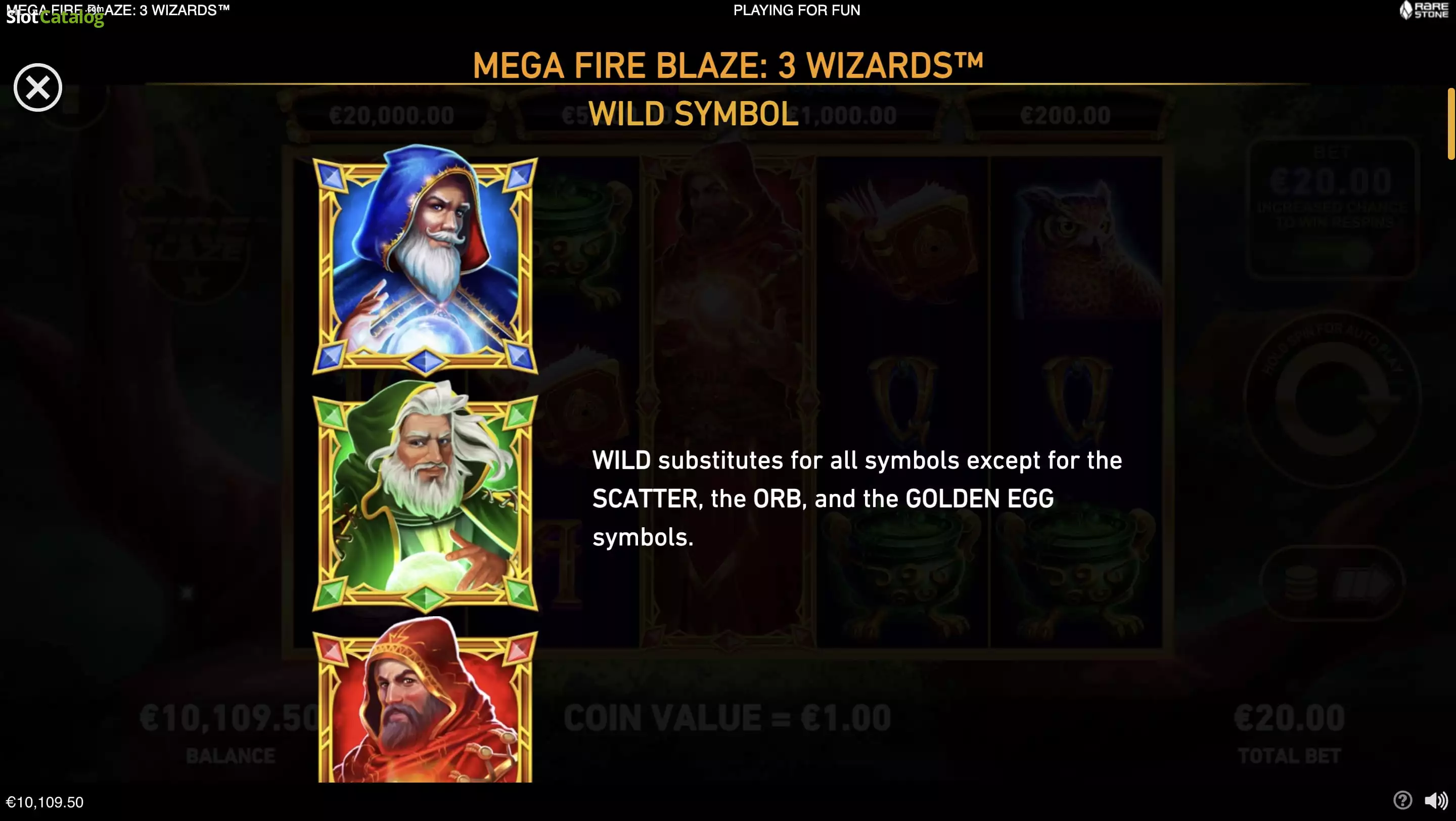Click the blue wizard wild symbol
This screenshot has height=821, width=1456.
(425, 260)
